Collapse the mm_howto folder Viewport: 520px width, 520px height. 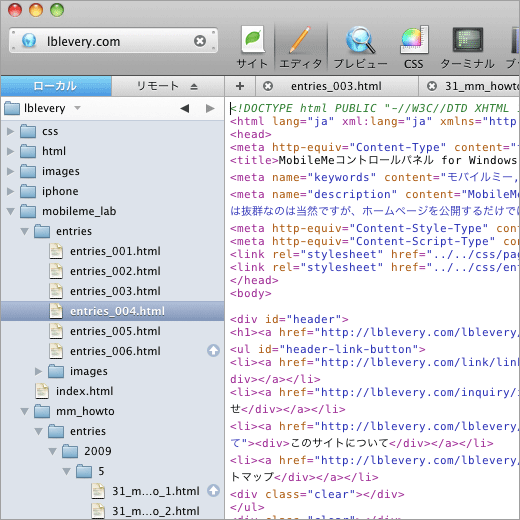pyautogui.click(x=25, y=411)
